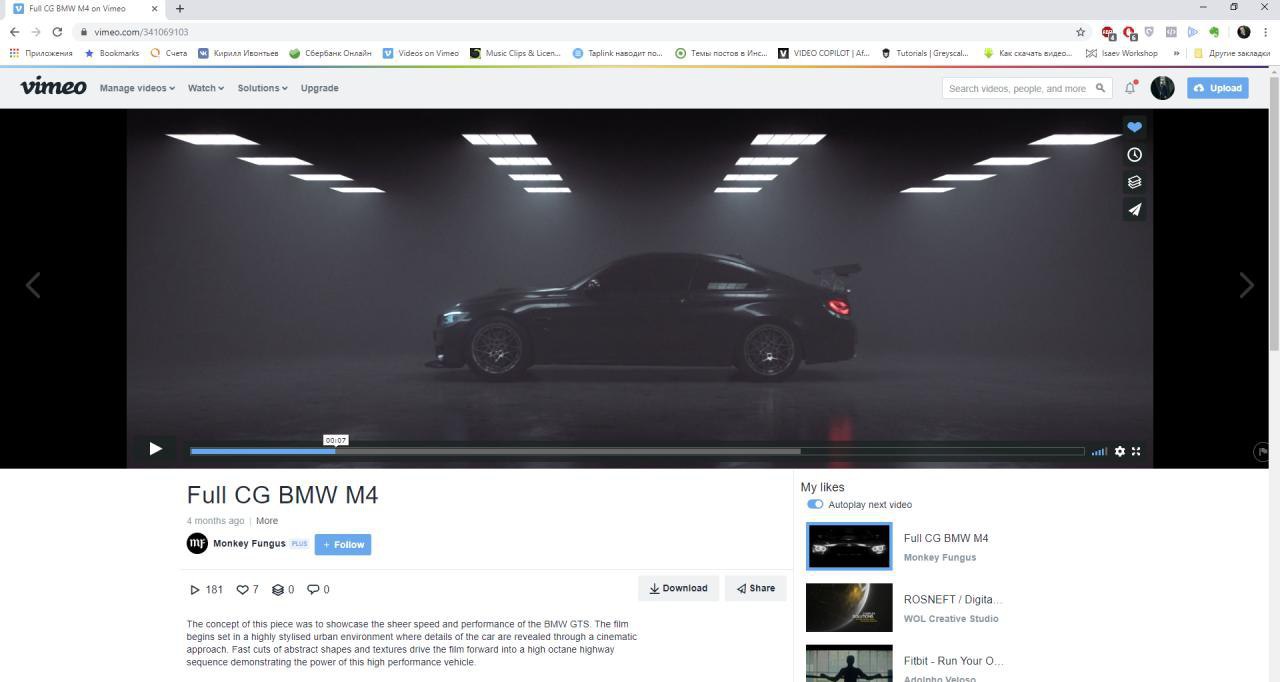Open ROSNEFT / Digita... title link
1280x682 pixels.
952,599
